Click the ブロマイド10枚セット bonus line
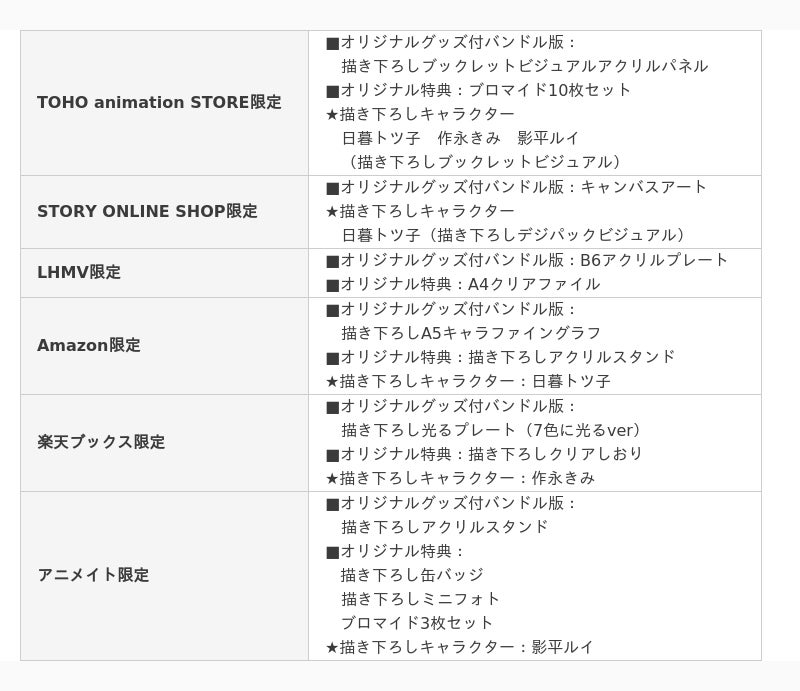This screenshot has width=800, height=691. (479, 90)
